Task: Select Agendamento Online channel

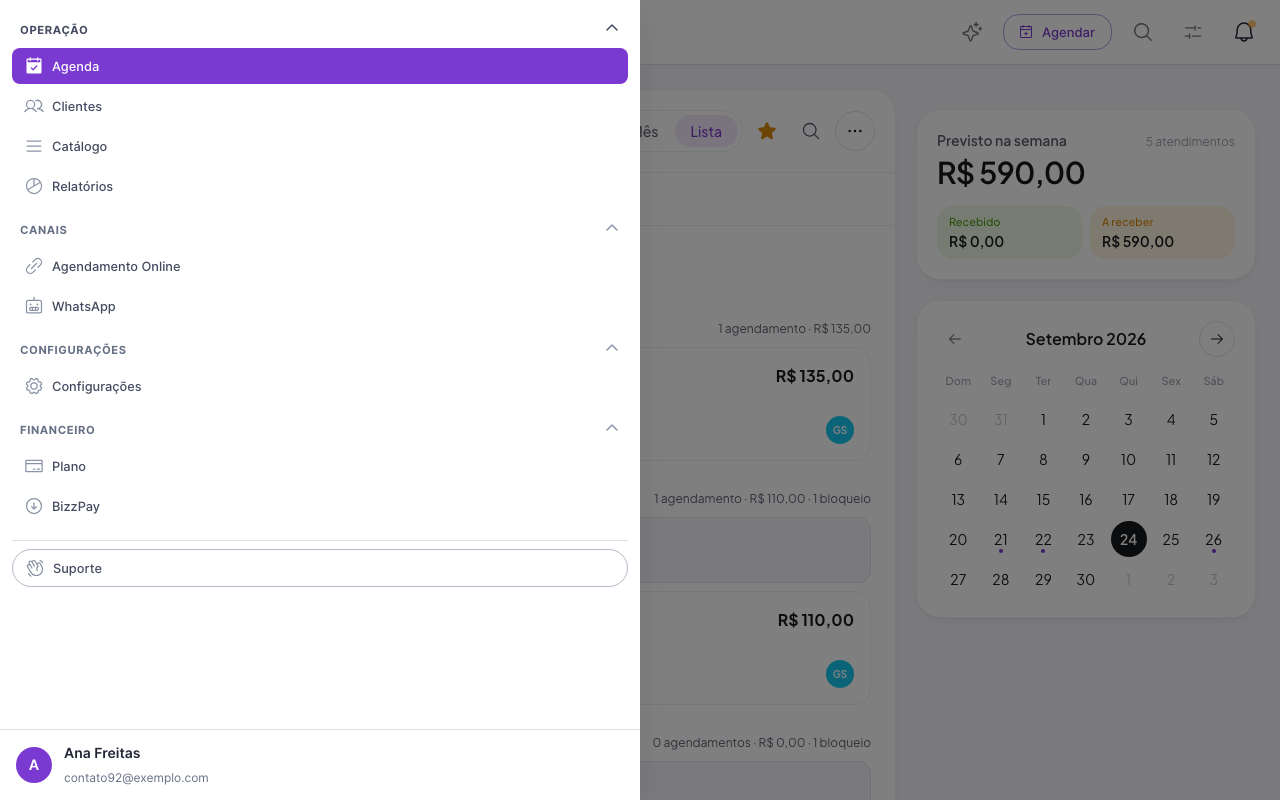Action: [x=320, y=266]
